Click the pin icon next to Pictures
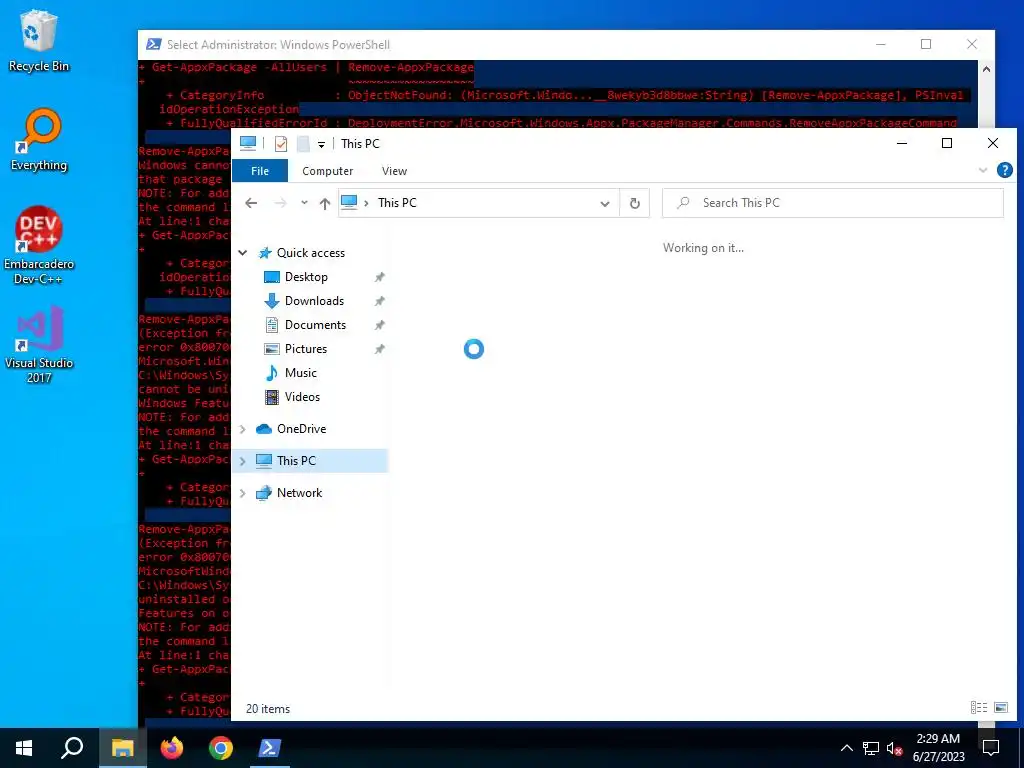Image resolution: width=1024 pixels, height=768 pixels. coord(379,349)
